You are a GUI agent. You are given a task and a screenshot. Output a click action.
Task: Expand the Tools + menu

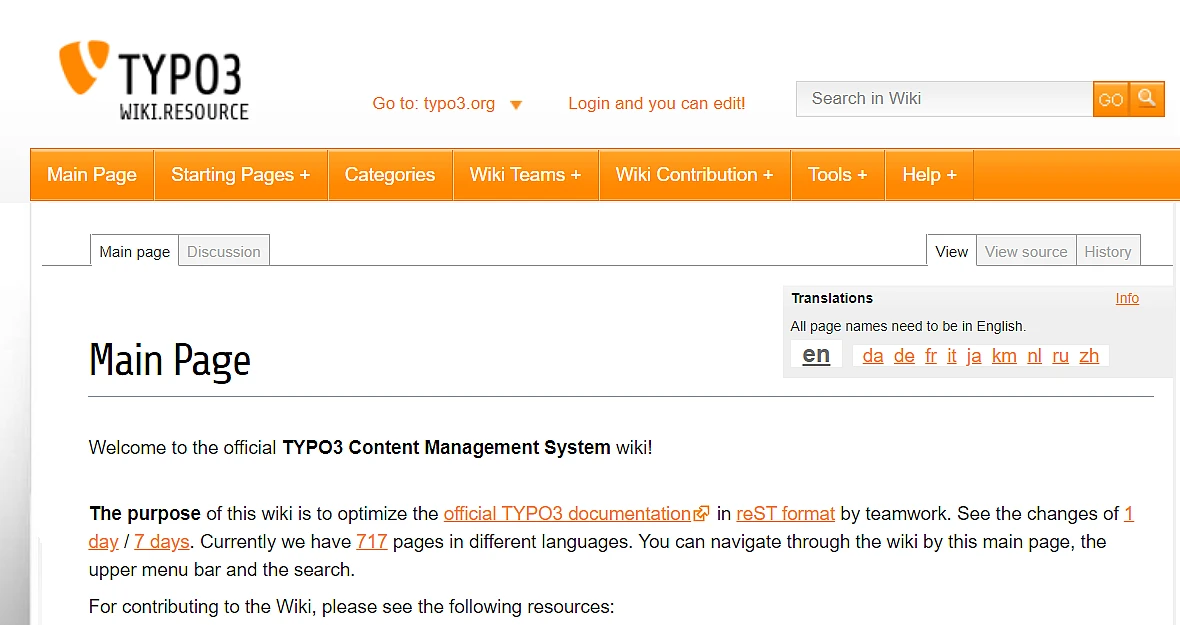click(x=837, y=175)
